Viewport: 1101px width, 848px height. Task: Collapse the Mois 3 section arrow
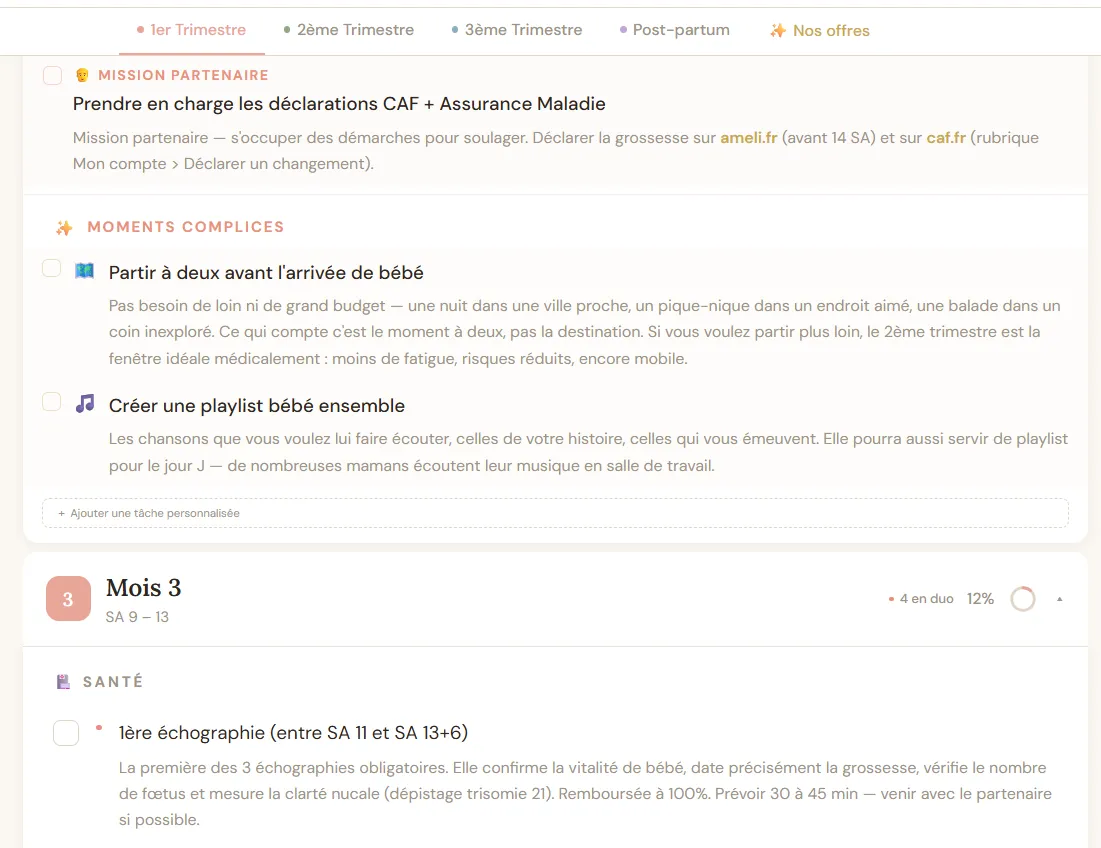(x=1060, y=600)
